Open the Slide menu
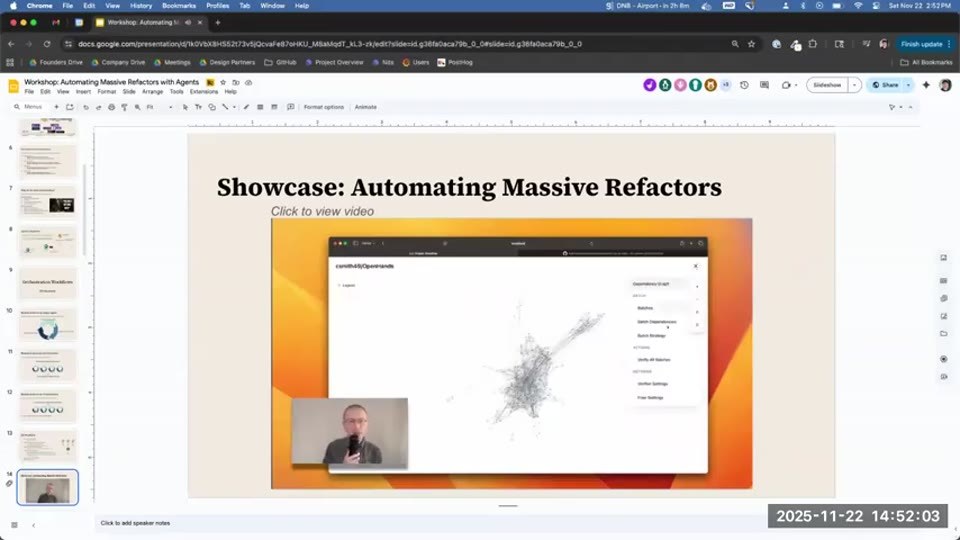 point(129,92)
